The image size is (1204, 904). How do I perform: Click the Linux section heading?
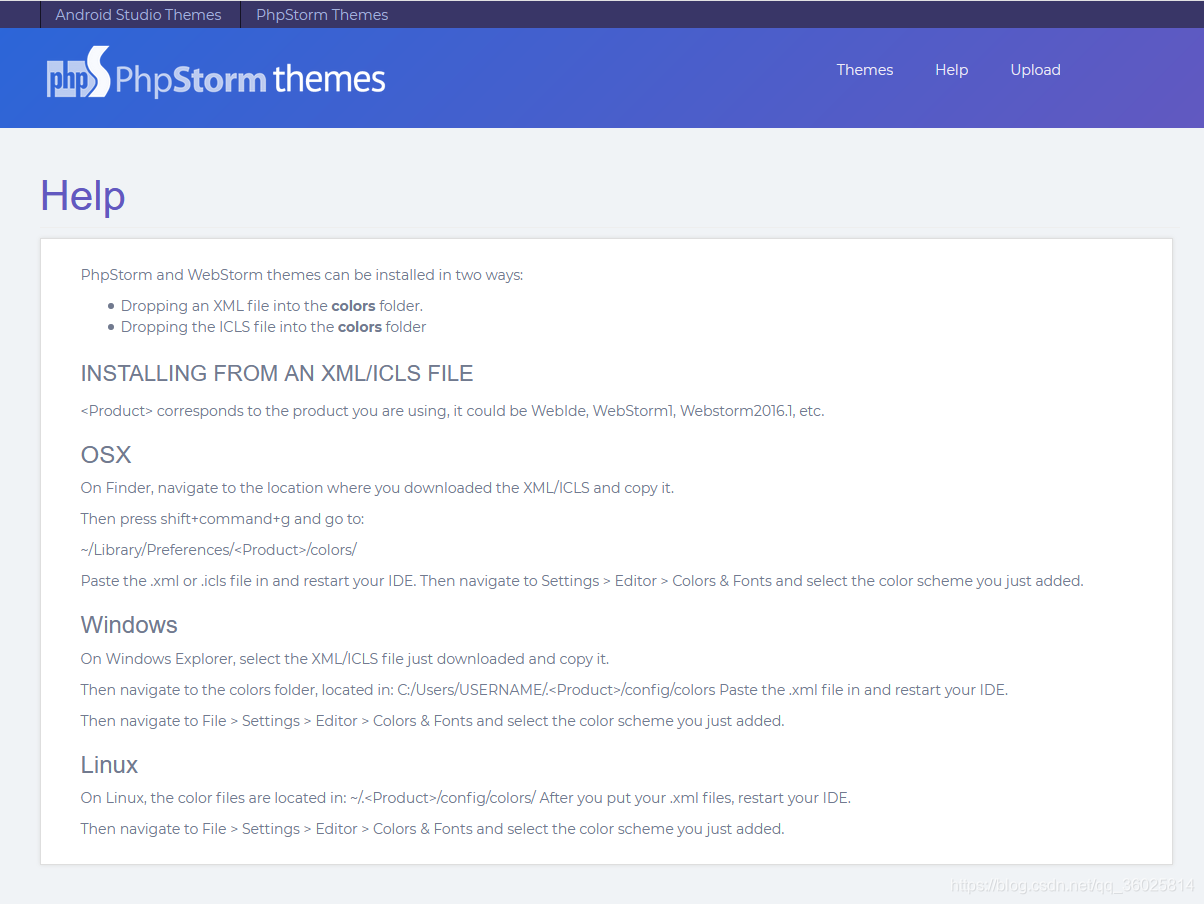point(109,765)
